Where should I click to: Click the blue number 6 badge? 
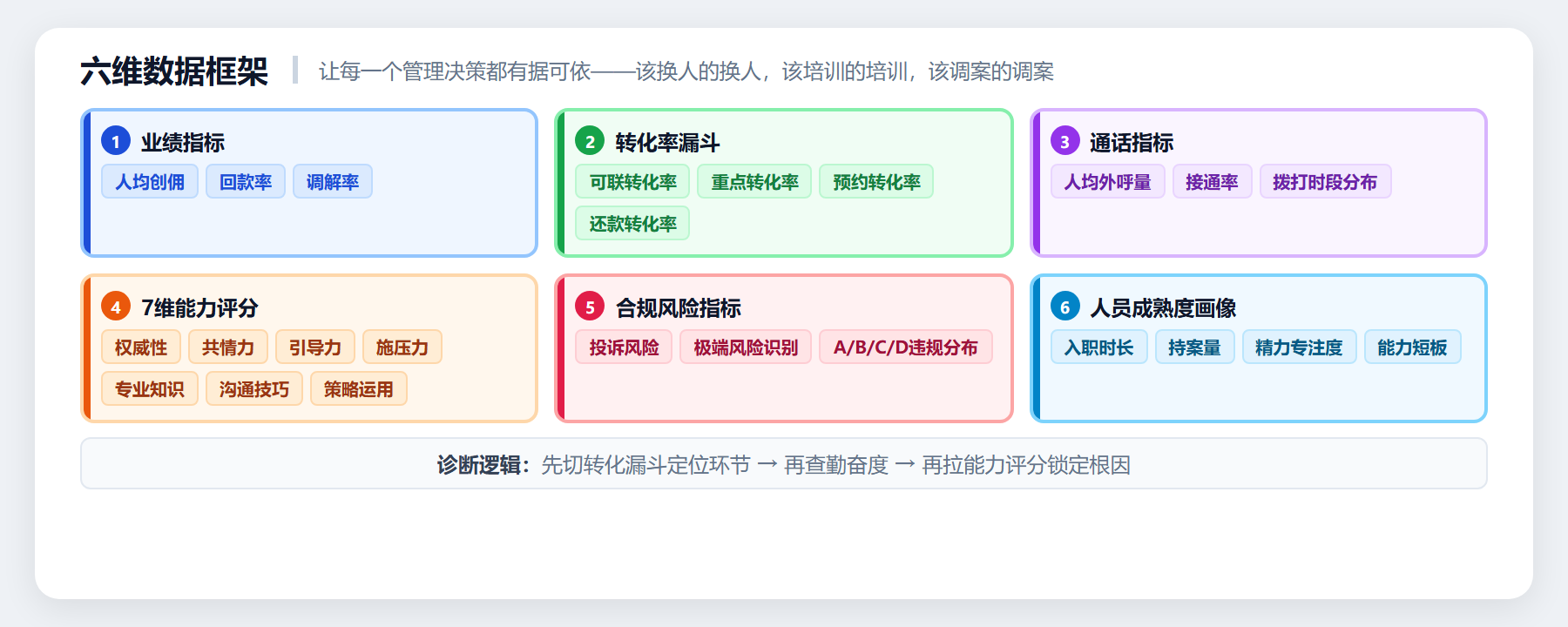[1064, 307]
